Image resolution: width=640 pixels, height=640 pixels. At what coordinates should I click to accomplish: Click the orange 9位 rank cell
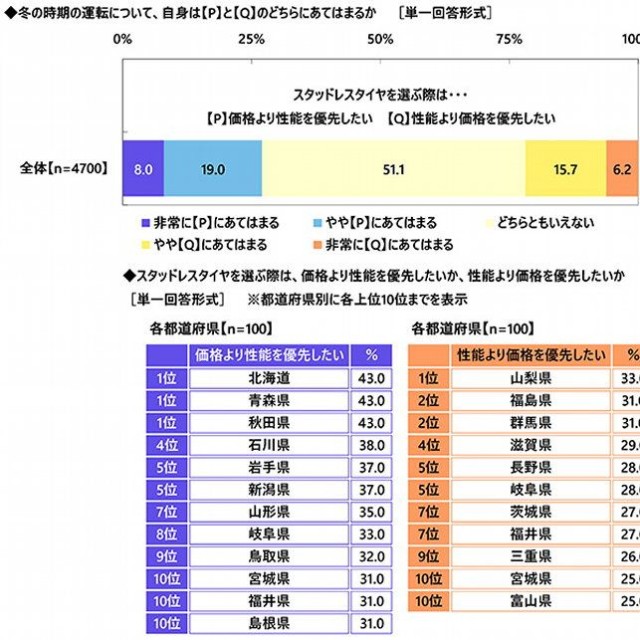429,556
